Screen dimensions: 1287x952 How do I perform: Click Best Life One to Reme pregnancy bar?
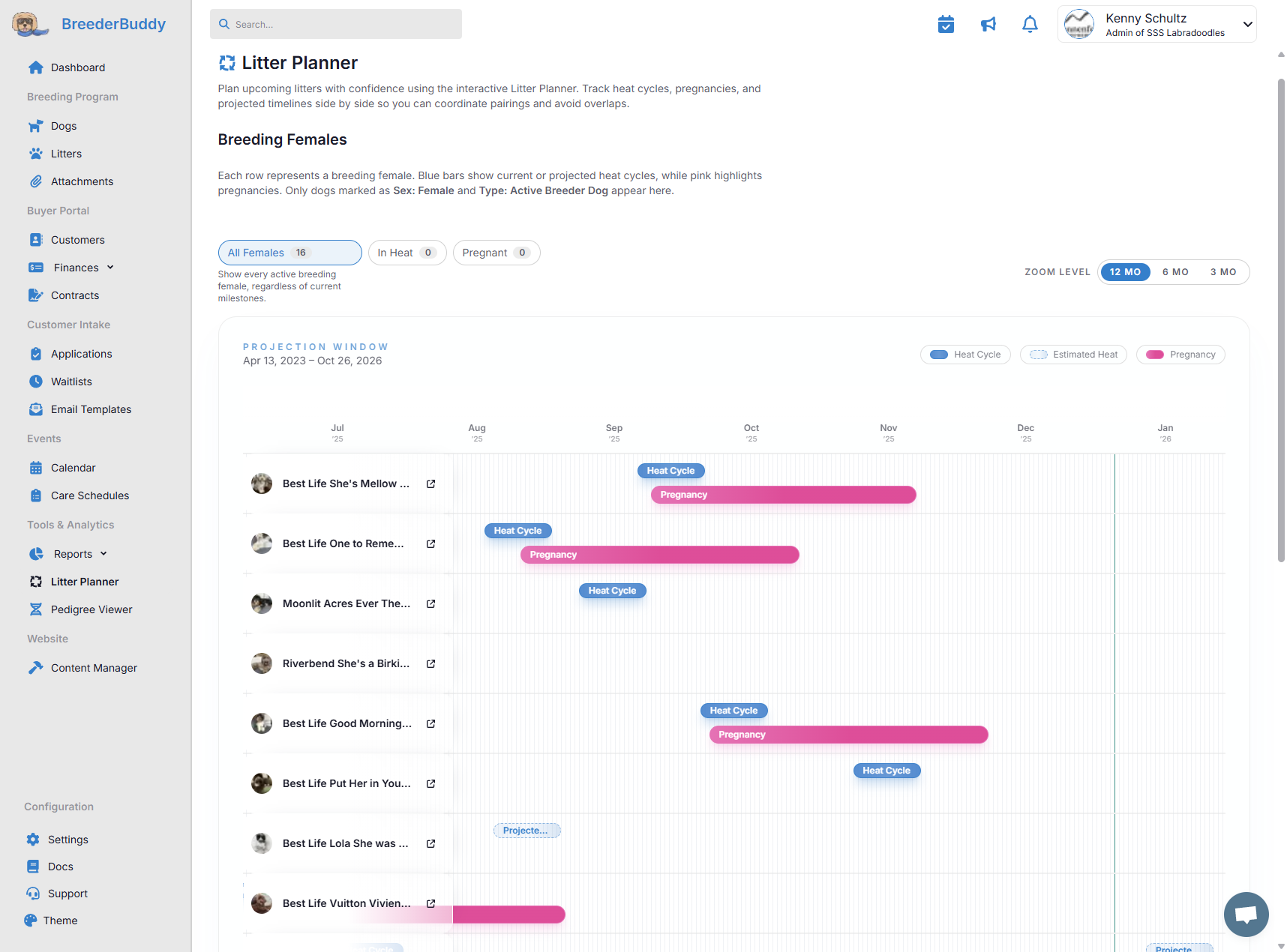[x=659, y=555]
